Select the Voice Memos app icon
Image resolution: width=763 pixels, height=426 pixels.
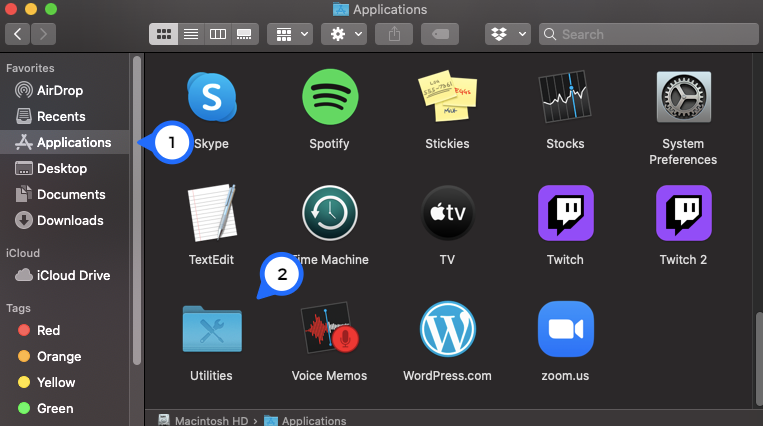(330, 329)
